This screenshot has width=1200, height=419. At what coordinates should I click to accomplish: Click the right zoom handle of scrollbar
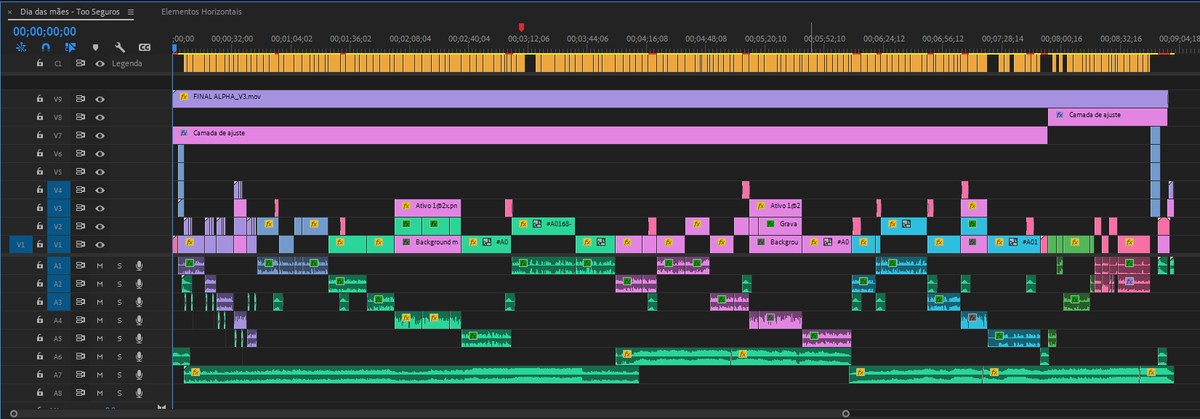pos(846,412)
